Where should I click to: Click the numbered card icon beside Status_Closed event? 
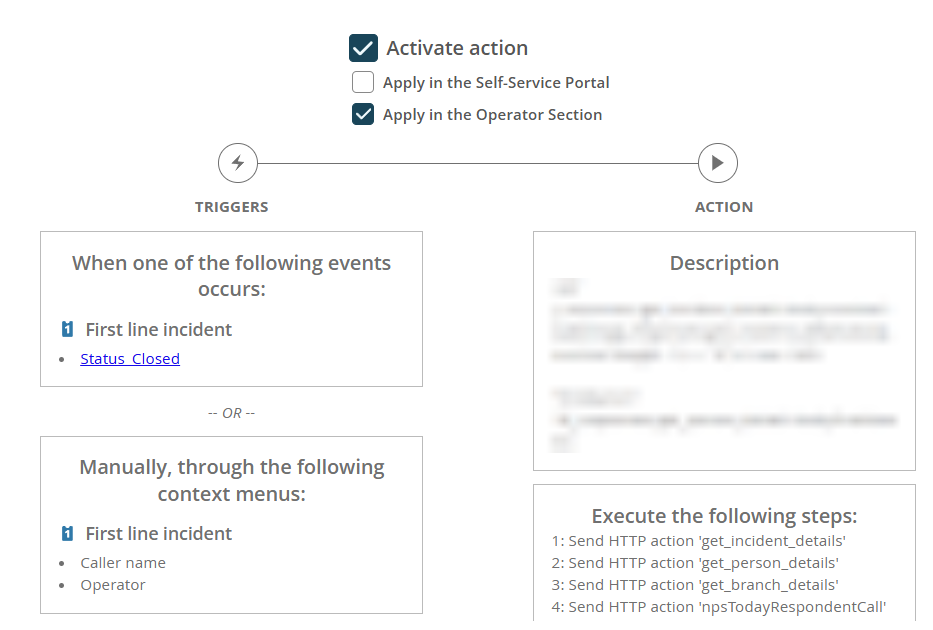pyautogui.click(x=67, y=329)
